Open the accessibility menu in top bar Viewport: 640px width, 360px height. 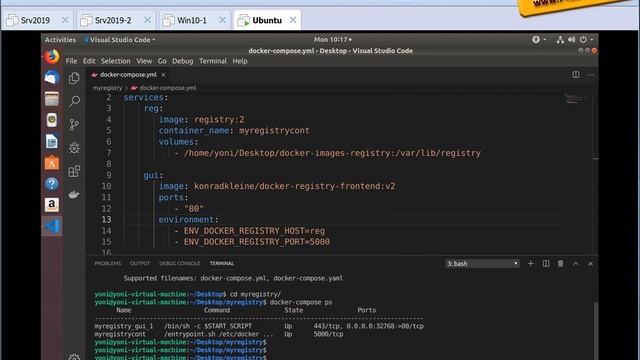(x=536, y=40)
